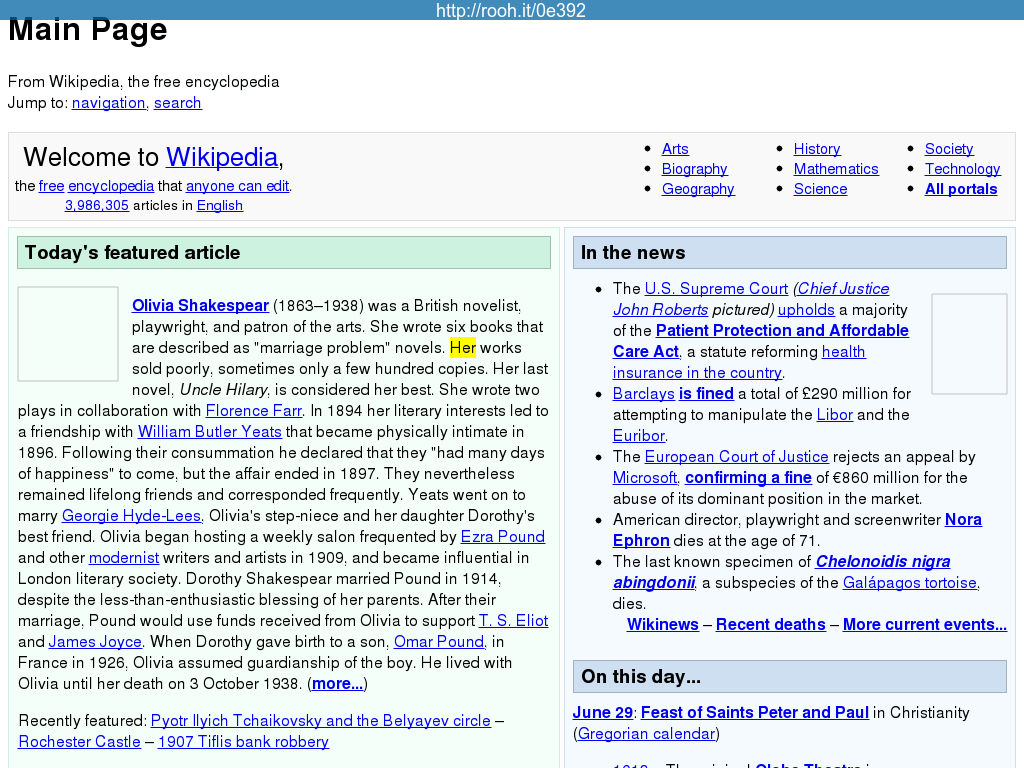This screenshot has height=768, width=1024.
Task: Select the Technology portal link
Action: (962, 169)
